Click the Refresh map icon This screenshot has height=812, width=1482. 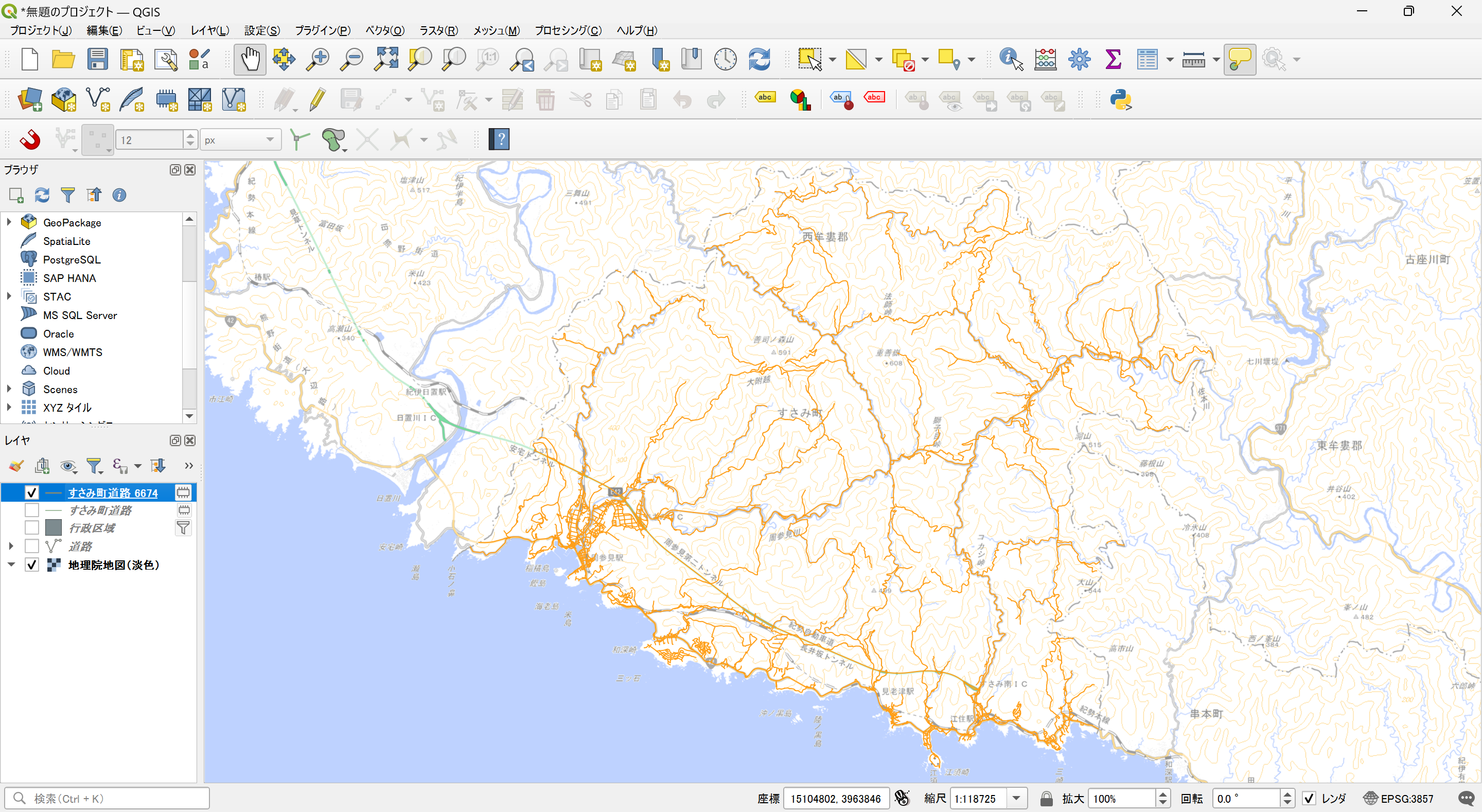(759, 59)
